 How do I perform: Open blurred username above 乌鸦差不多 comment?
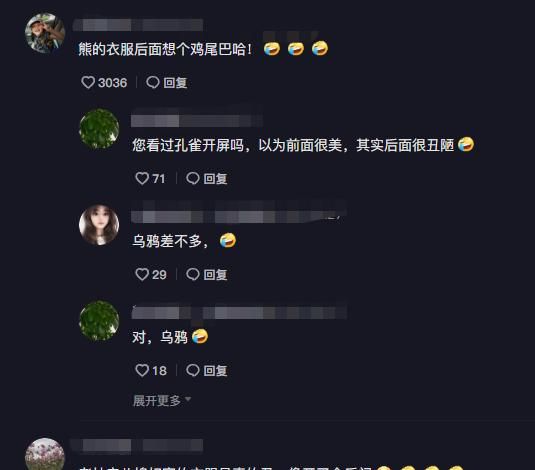tap(239, 216)
